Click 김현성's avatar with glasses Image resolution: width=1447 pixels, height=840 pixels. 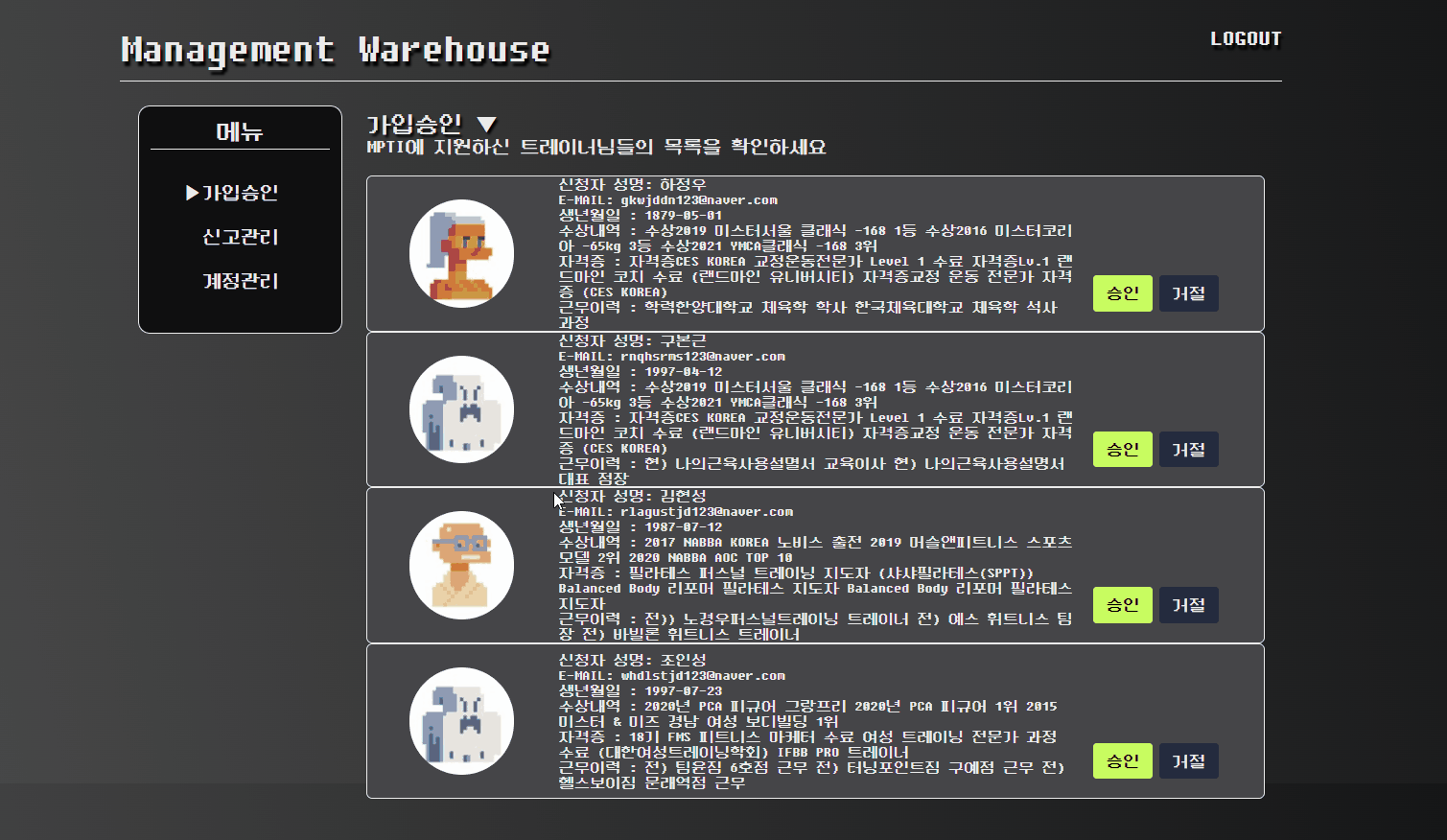coord(462,565)
